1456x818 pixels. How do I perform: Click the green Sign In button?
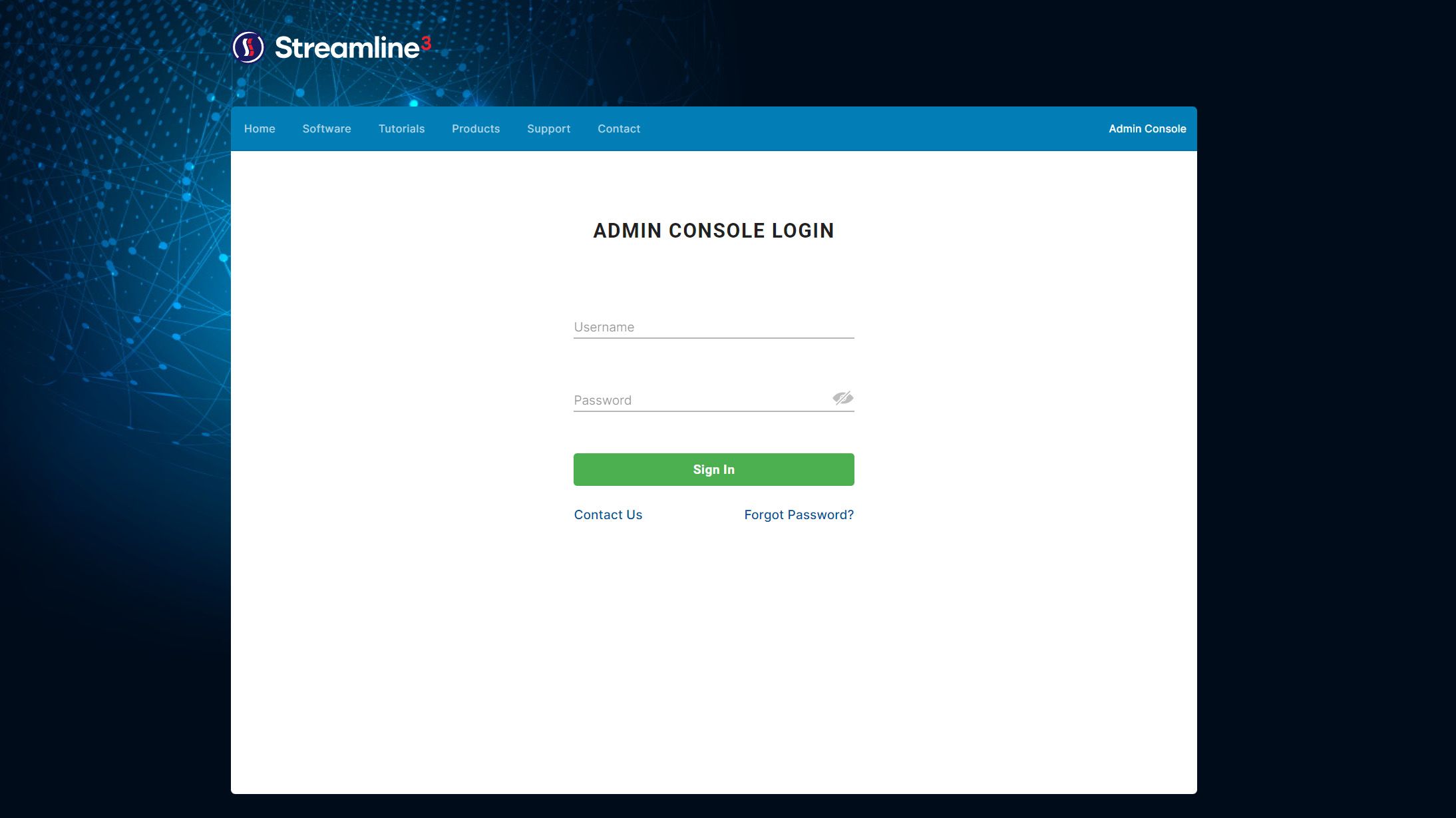[x=714, y=469]
